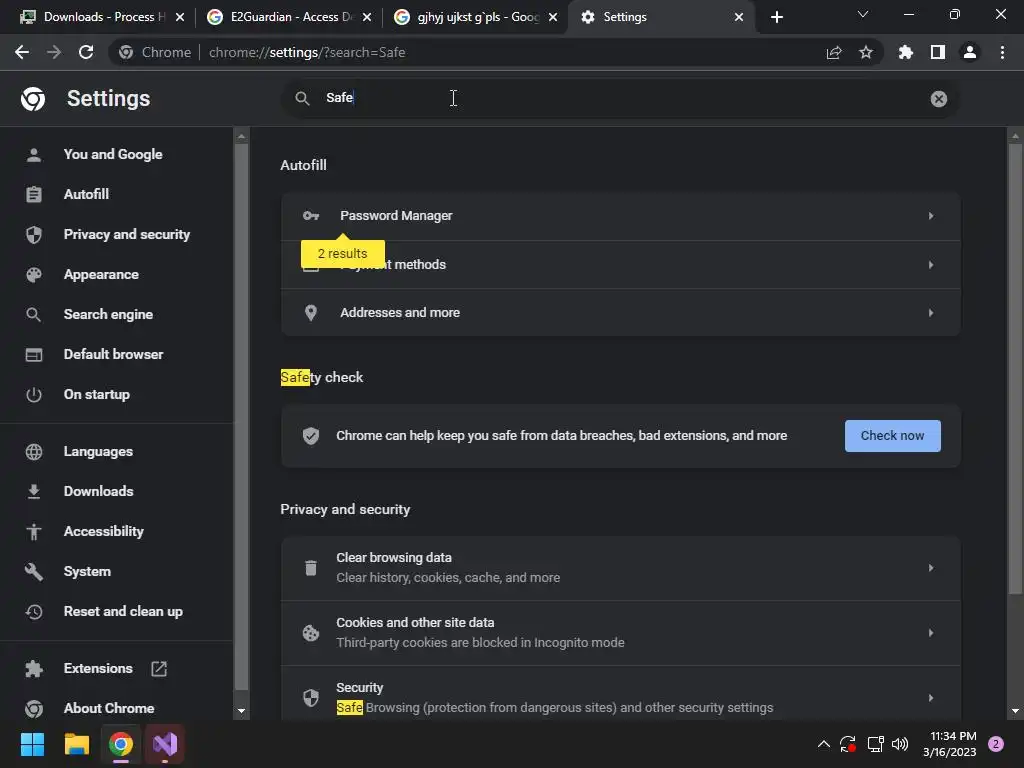Expand Payment methods arrow

(931, 264)
